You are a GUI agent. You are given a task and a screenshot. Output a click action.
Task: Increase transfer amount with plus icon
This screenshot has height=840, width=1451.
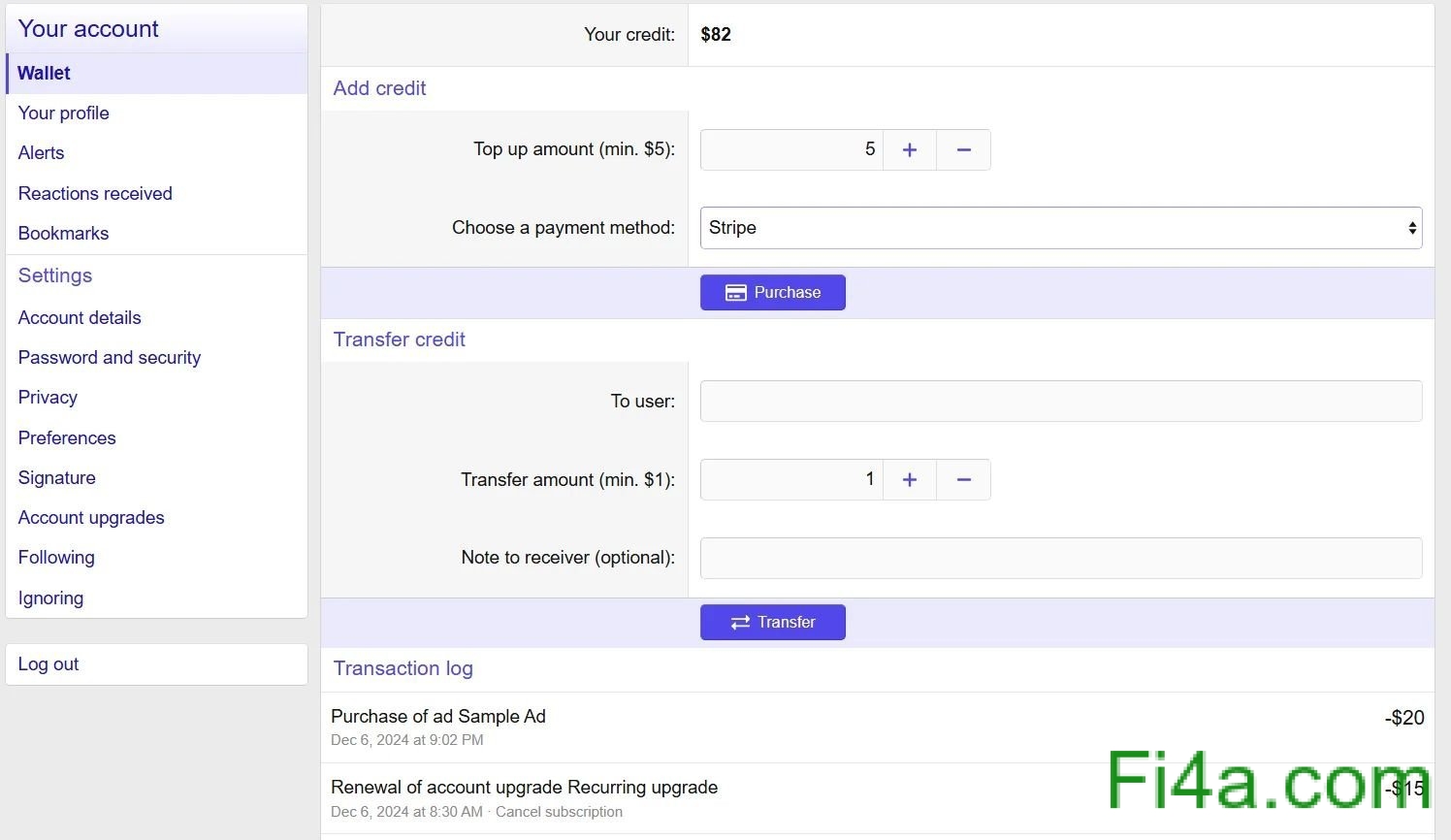tap(909, 480)
